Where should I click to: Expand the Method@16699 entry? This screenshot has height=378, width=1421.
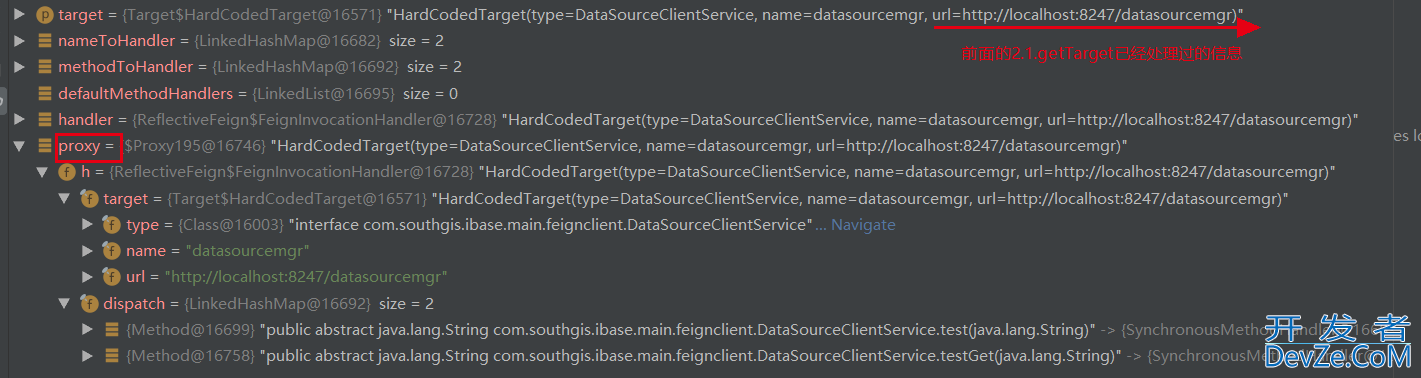tap(88, 329)
